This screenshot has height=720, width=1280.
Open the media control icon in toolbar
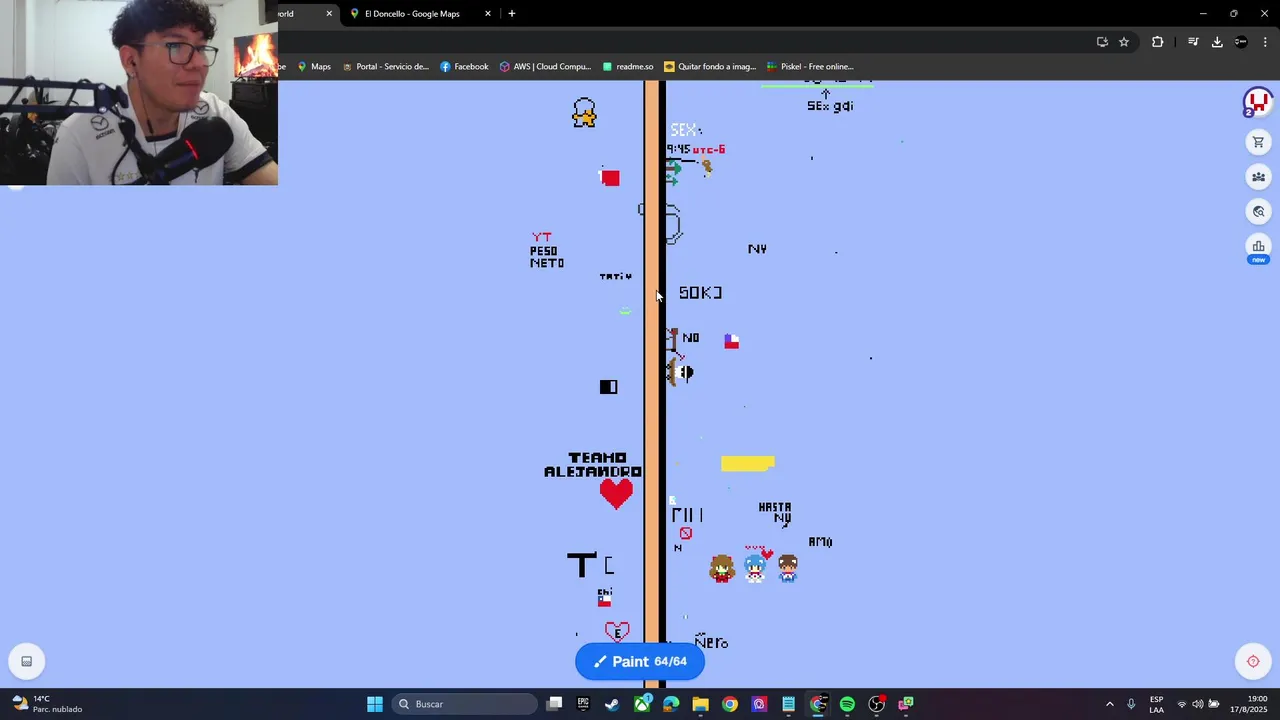pyautogui.click(x=1193, y=42)
